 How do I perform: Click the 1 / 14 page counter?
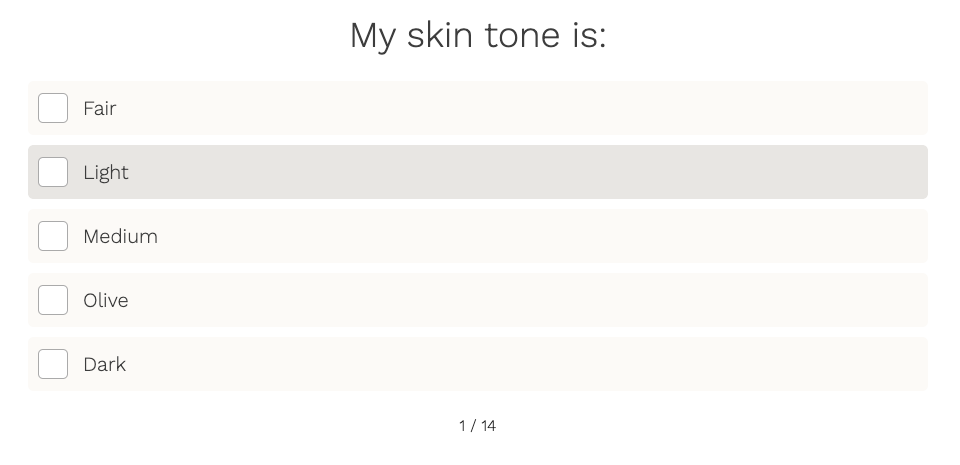point(478,426)
